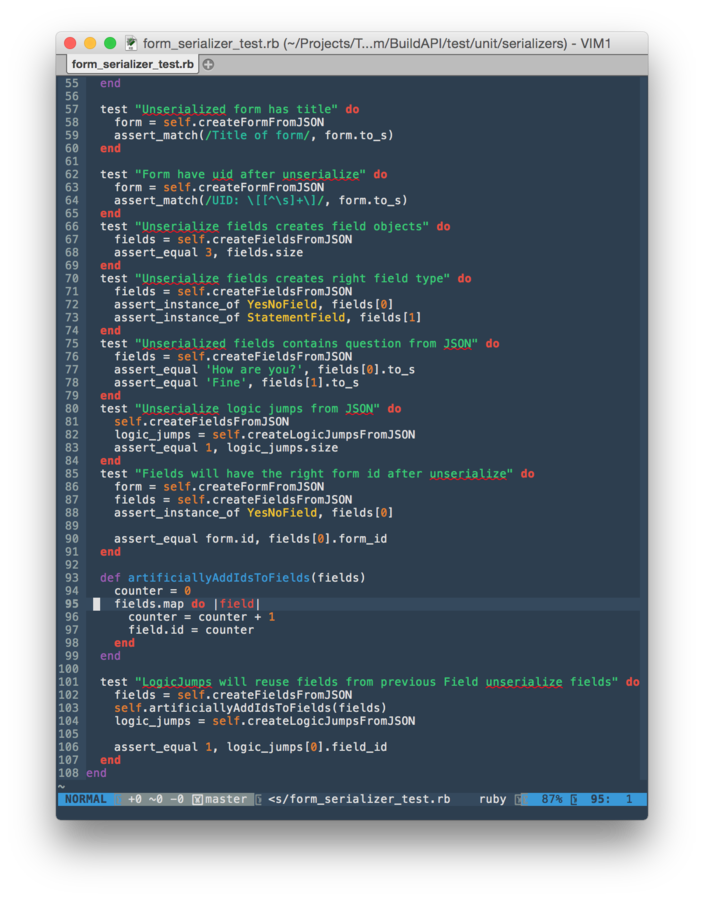Image resolution: width=704 pixels, height=900 pixels.
Task: Place cursor on "Unserialized form has title" string
Action: [x=236, y=109]
